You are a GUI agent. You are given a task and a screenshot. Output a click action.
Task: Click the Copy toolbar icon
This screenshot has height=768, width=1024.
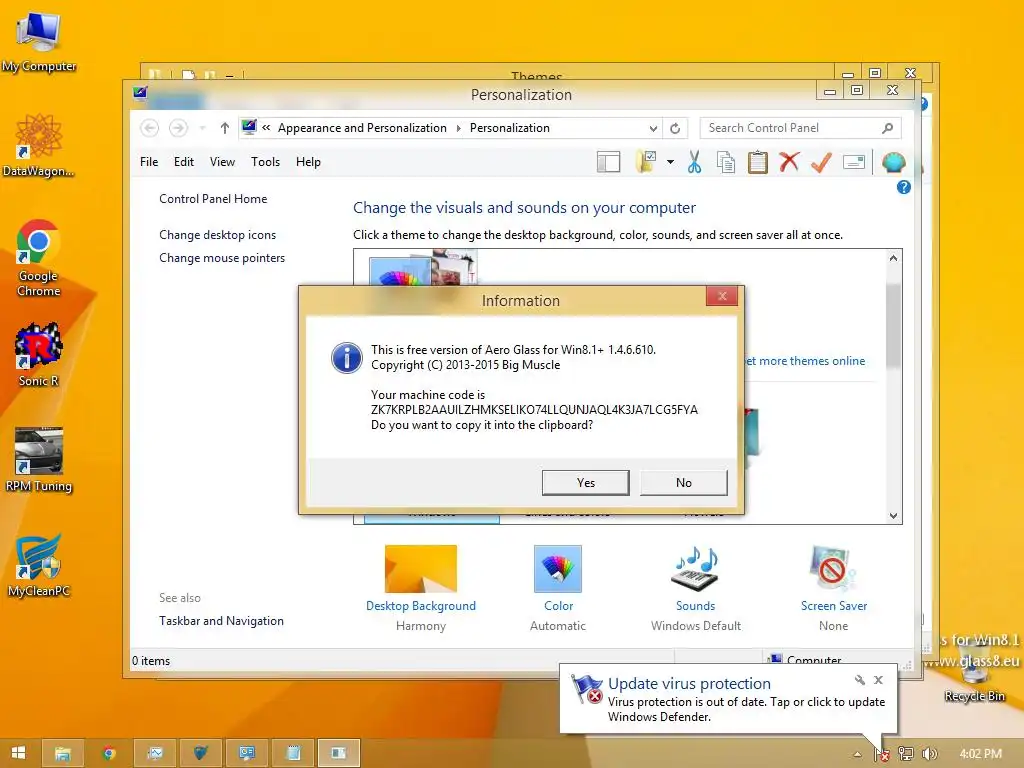[x=726, y=162]
